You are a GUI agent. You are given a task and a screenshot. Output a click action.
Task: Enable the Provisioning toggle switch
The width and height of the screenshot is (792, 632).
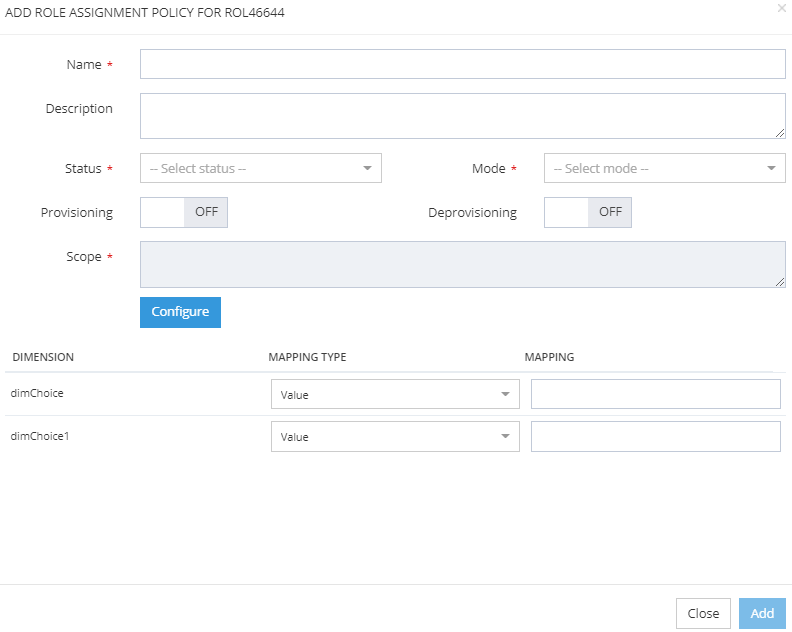tap(184, 212)
